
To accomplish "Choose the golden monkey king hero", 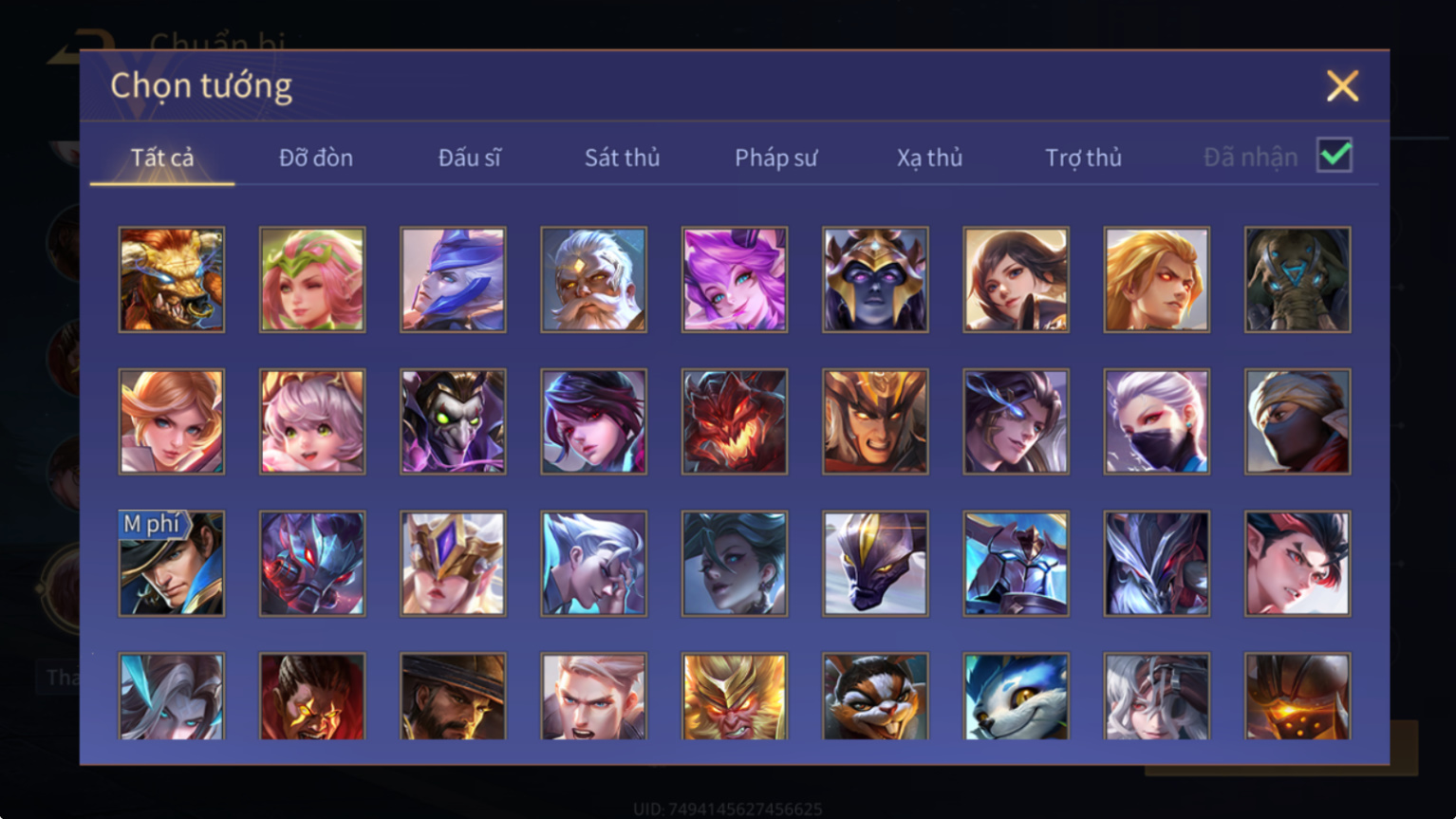I will pyautogui.click(x=735, y=697).
